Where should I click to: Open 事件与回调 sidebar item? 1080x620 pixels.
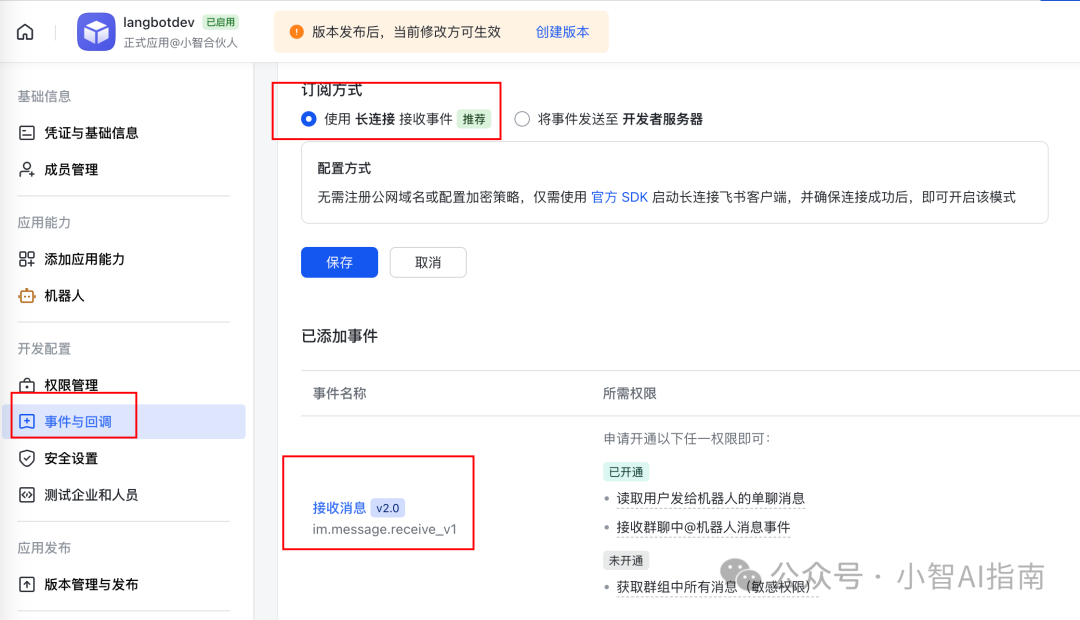point(78,422)
